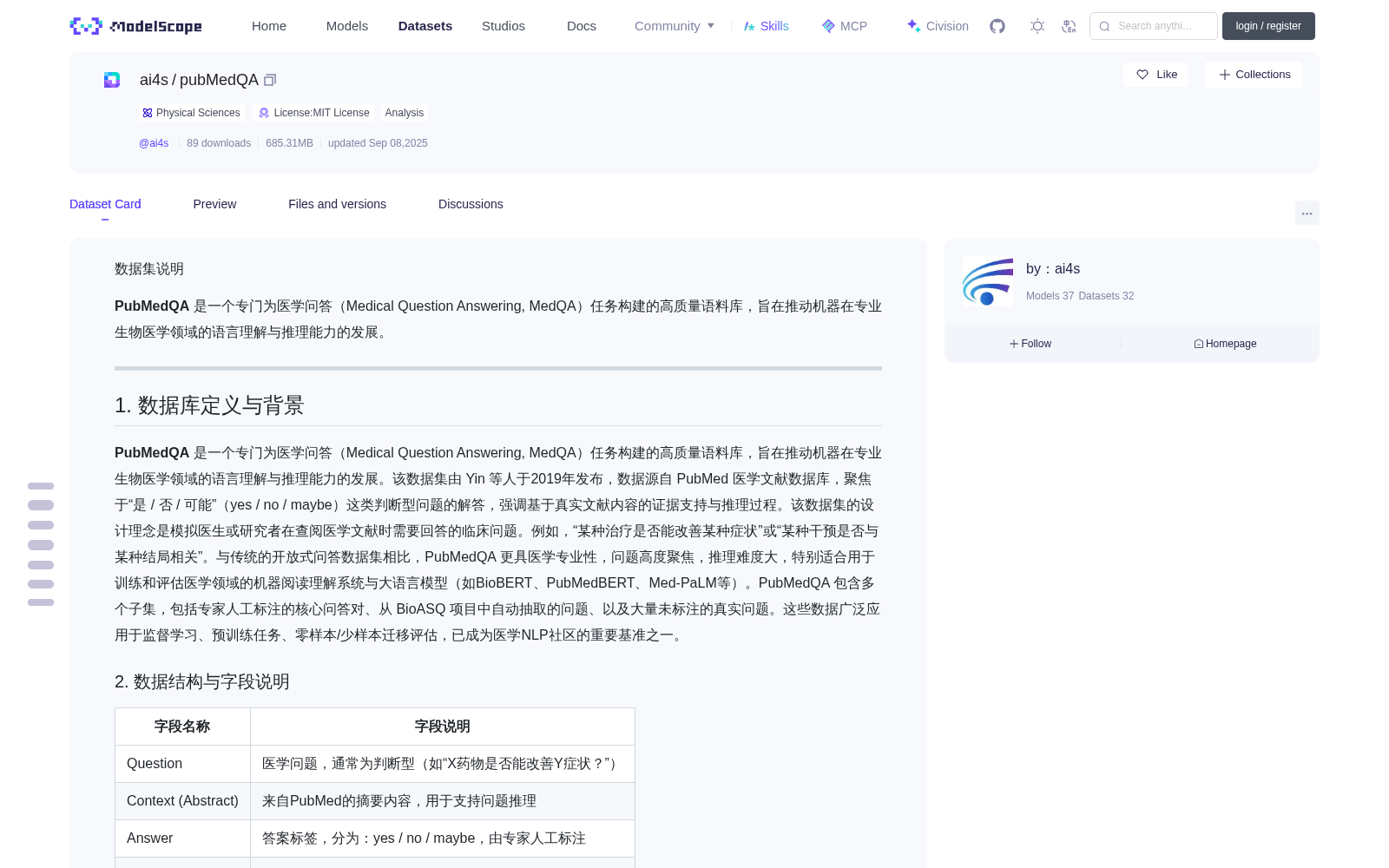Open the Docs page

coord(582,26)
